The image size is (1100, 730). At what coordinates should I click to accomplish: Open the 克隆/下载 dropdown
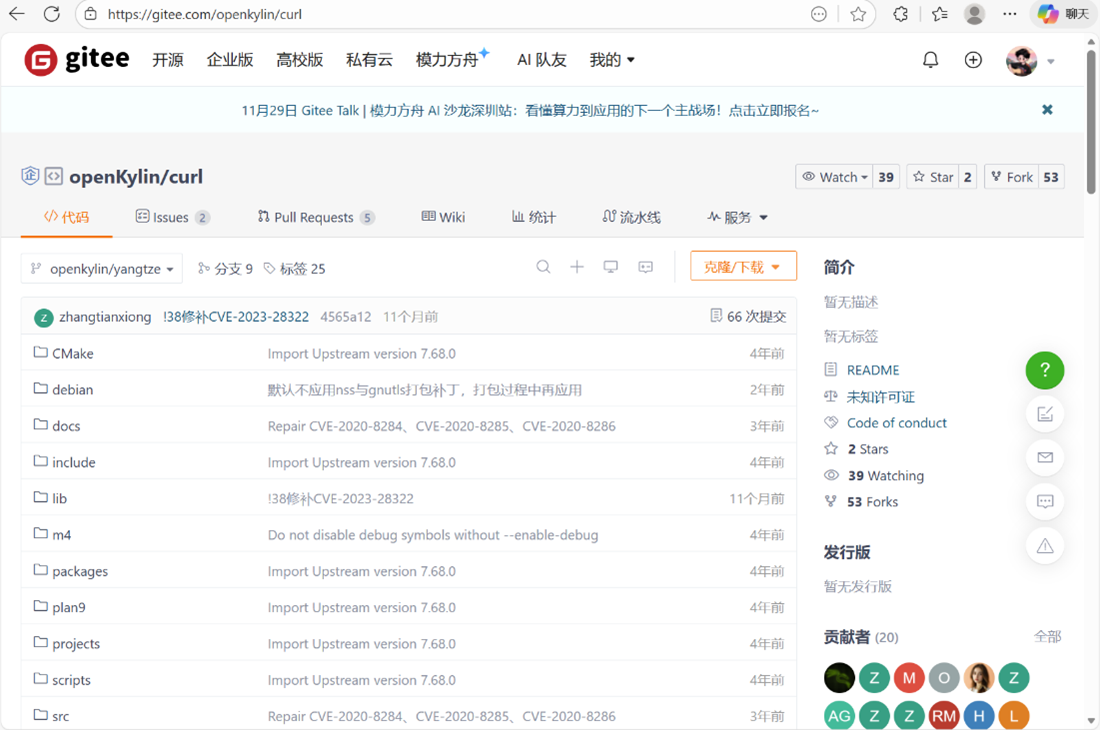pyautogui.click(x=743, y=266)
